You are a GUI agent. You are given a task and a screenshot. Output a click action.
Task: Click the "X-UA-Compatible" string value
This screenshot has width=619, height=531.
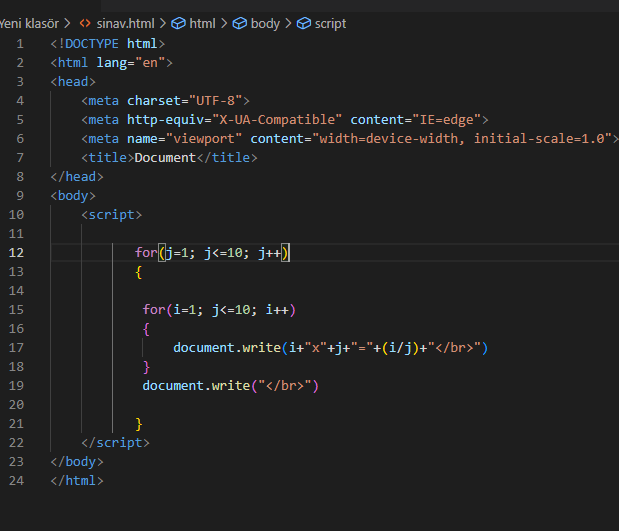tap(277, 120)
